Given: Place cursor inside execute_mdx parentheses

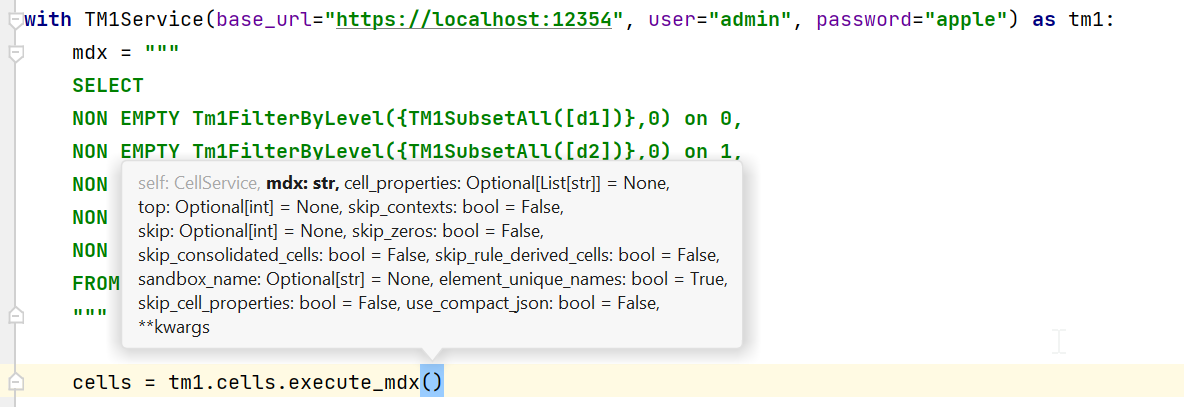Looking at the screenshot, I should click(432, 383).
